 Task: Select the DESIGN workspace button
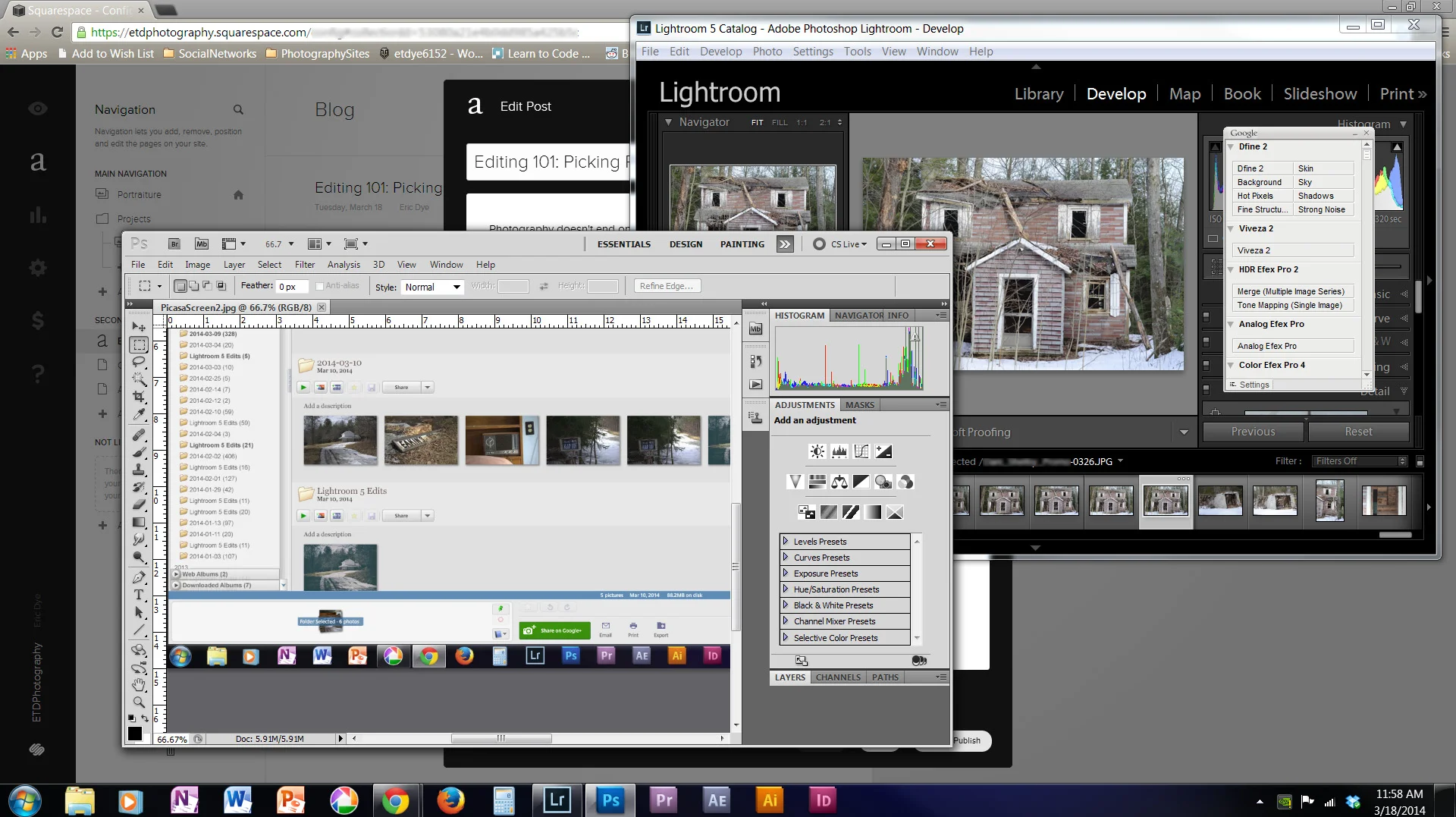tap(686, 244)
